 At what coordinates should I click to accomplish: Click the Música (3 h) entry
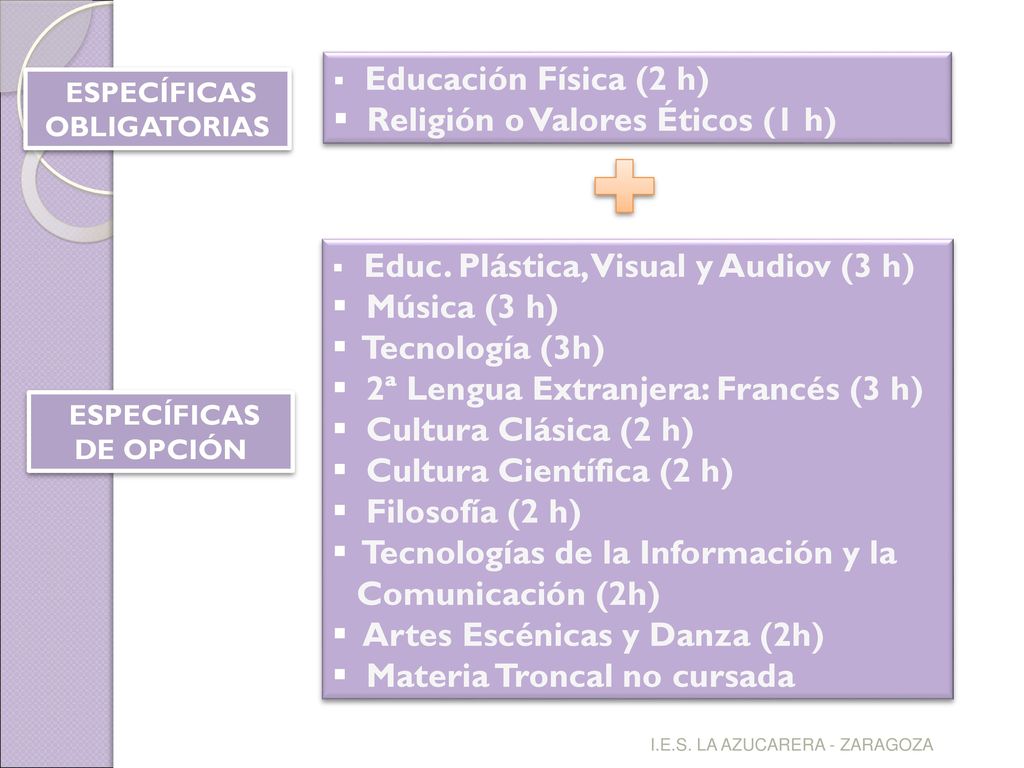pyautogui.click(x=462, y=308)
